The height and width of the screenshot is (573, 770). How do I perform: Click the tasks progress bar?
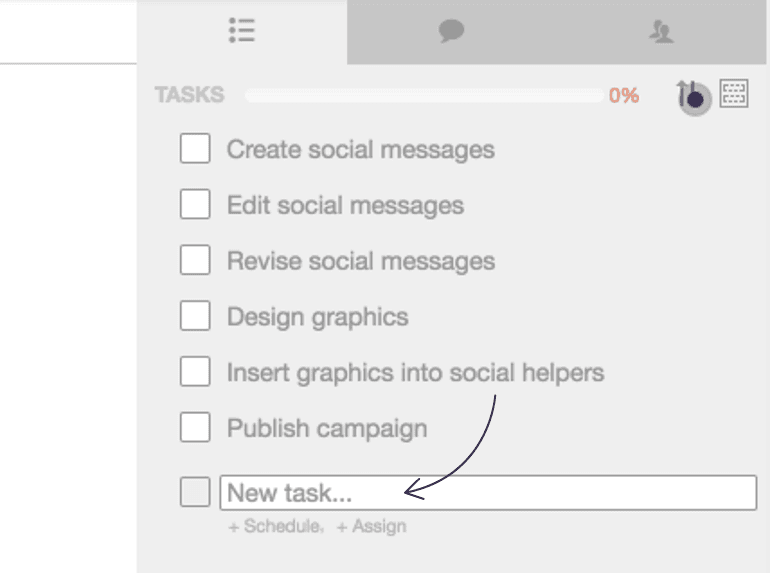[x=425, y=96]
